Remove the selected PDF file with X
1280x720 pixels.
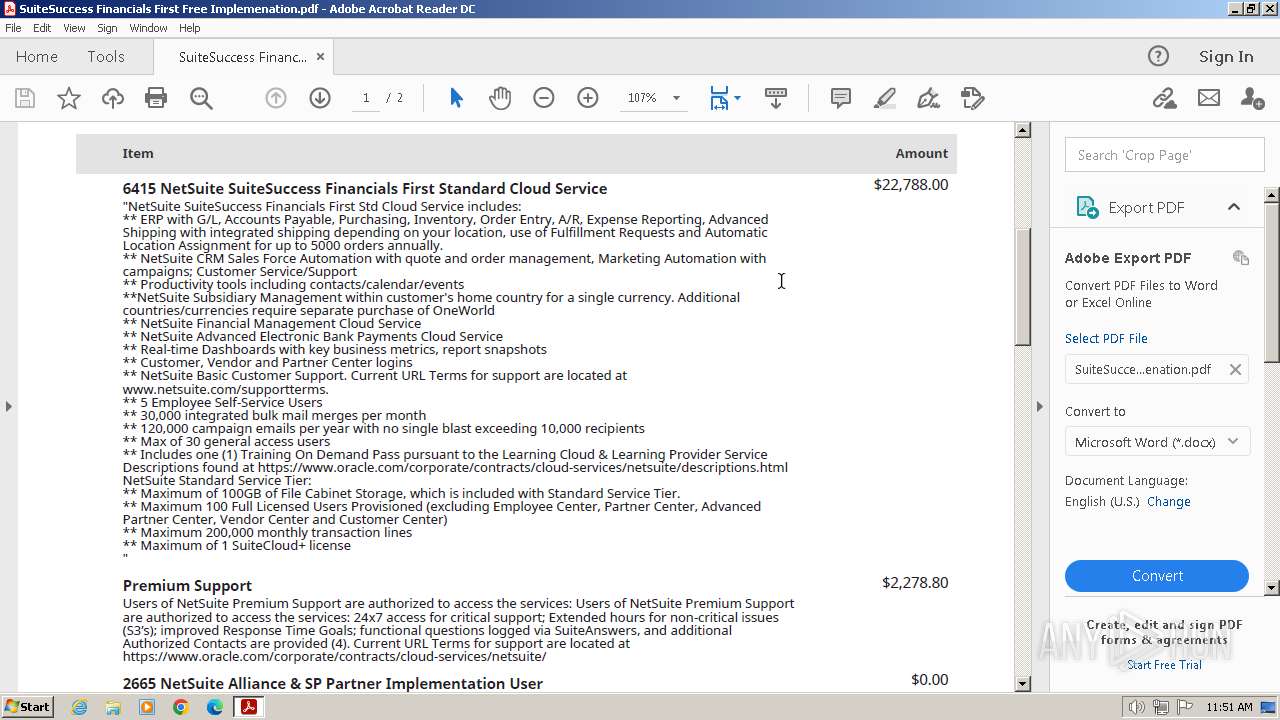(1235, 369)
